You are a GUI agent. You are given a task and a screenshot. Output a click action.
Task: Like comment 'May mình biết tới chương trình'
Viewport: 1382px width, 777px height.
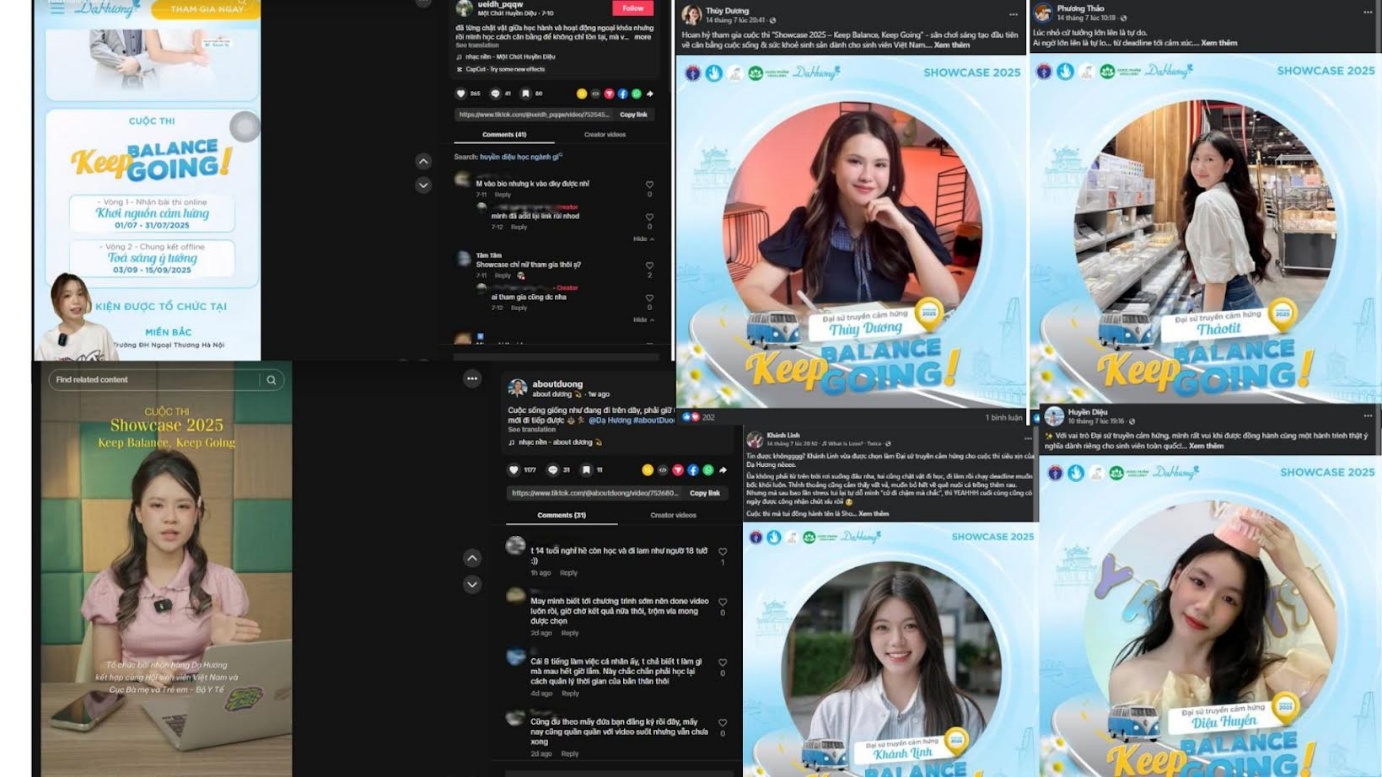723,603
